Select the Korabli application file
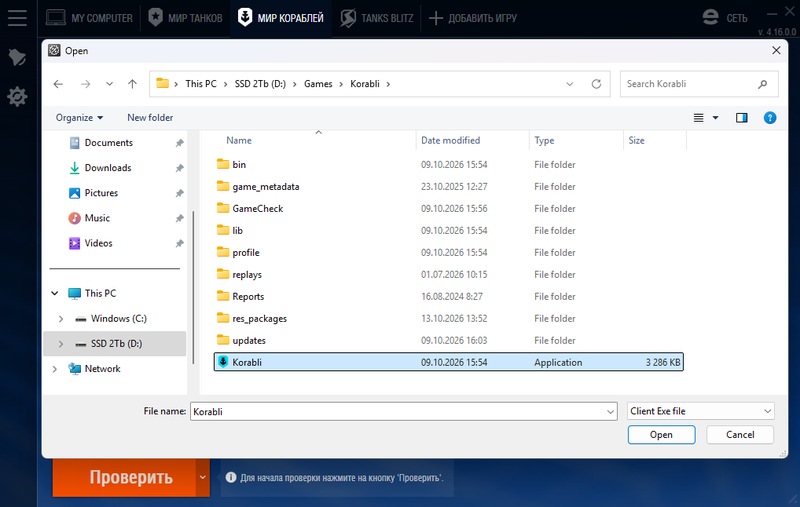 tap(449, 362)
